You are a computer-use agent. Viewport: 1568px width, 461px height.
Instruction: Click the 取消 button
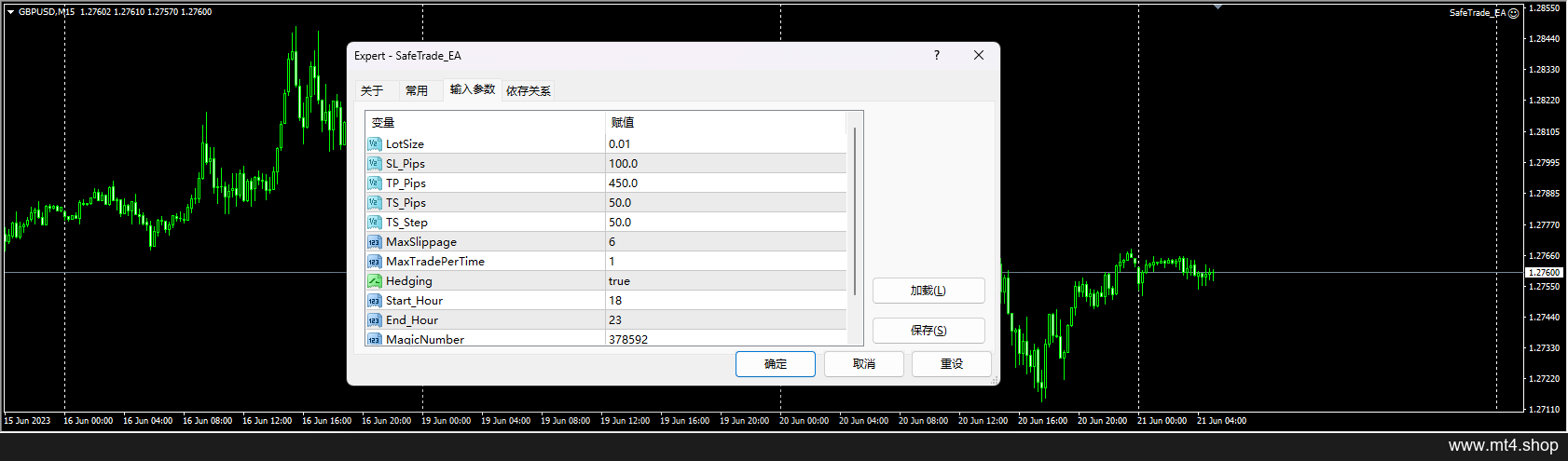864,364
